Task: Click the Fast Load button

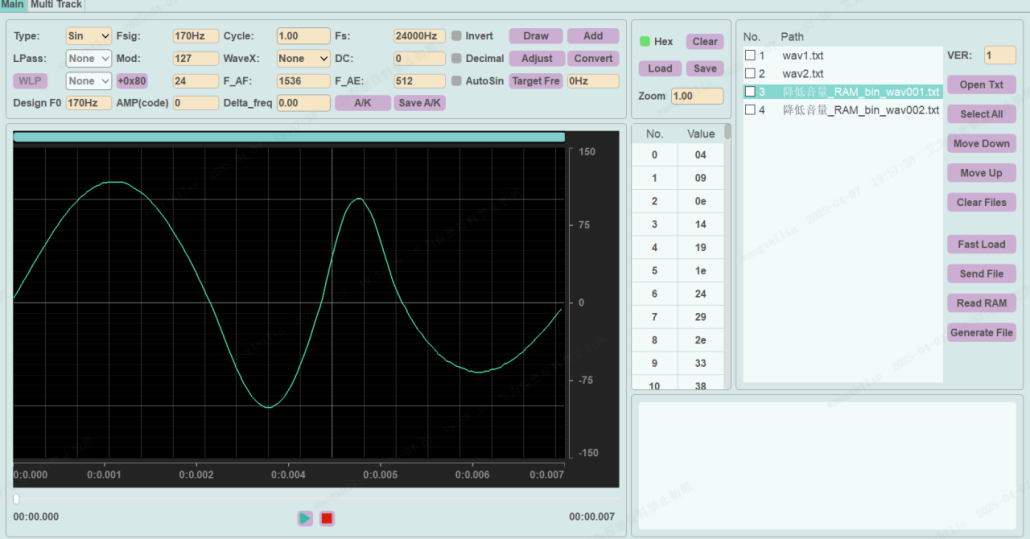Action: click(981, 244)
